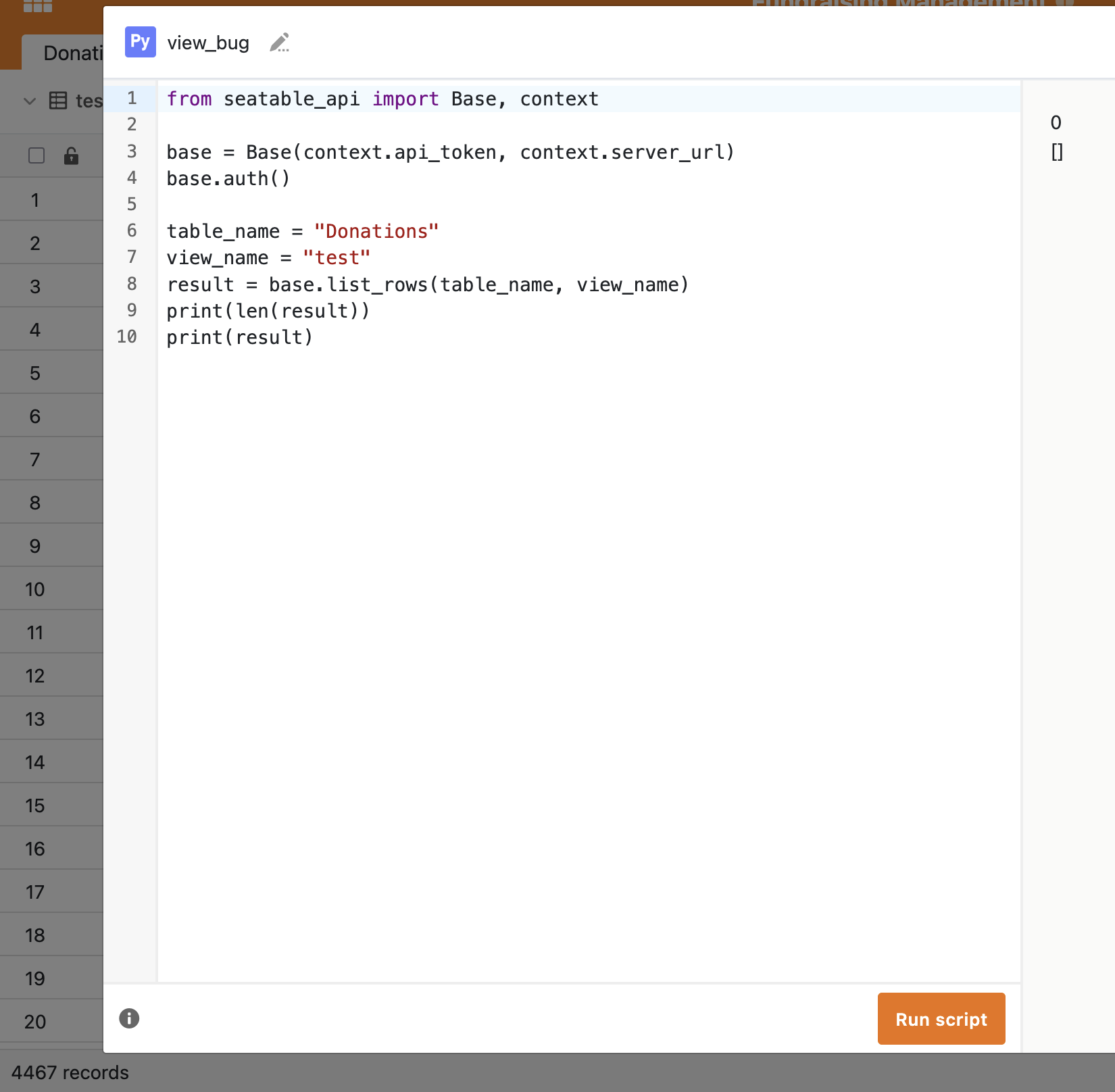
Task: Expand the view chevron next to tes
Action: tap(29, 101)
